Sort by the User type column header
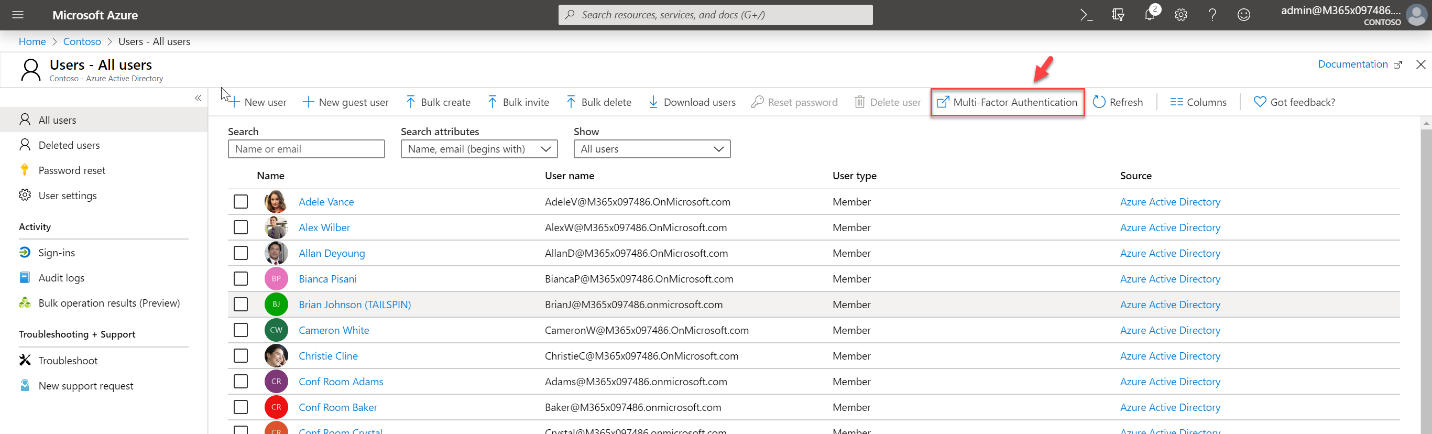The height and width of the screenshot is (434, 1432). tap(855, 176)
